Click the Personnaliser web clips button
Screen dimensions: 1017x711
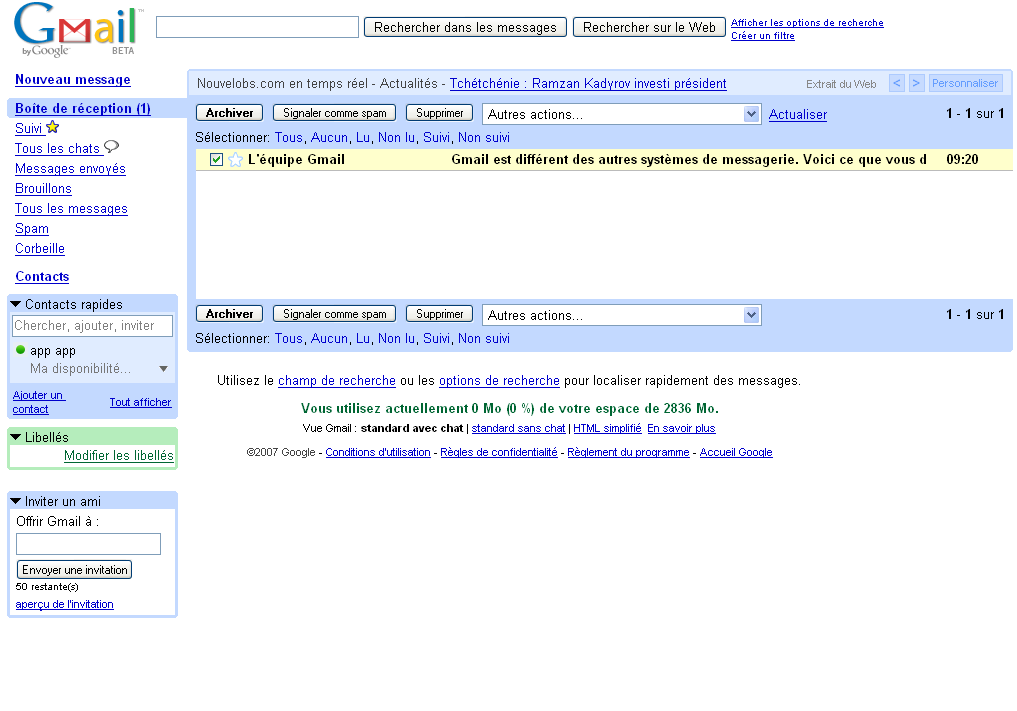(965, 83)
